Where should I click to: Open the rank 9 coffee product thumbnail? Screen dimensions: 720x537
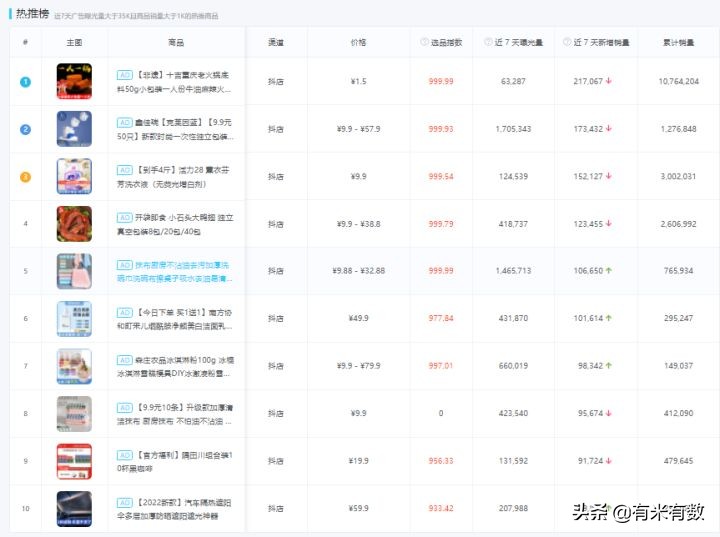(74, 462)
